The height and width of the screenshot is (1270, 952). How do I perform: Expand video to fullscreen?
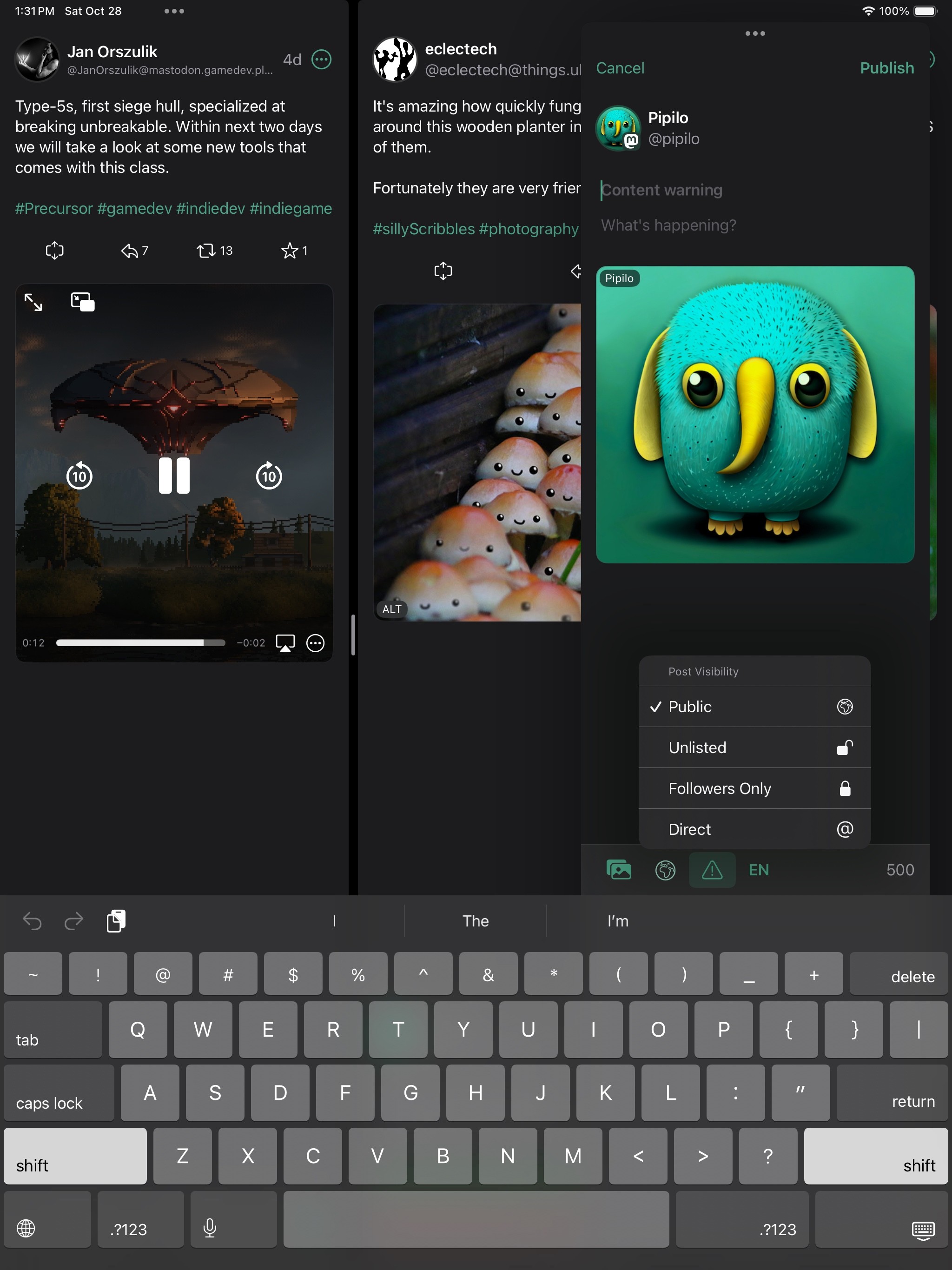(33, 301)
